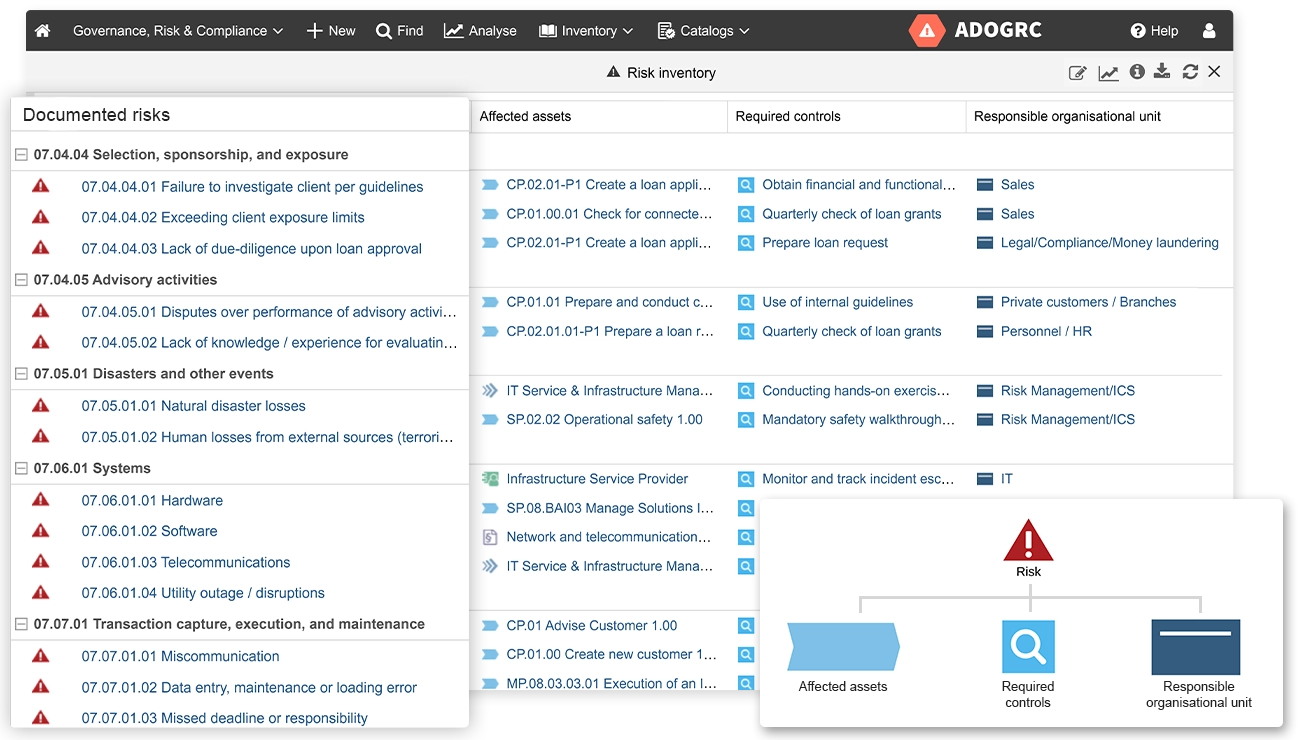Click the Responsible organisational unit shape in legend
Image resolution: width=1300 pixels, height=740 pixels.
point(1196,647)
